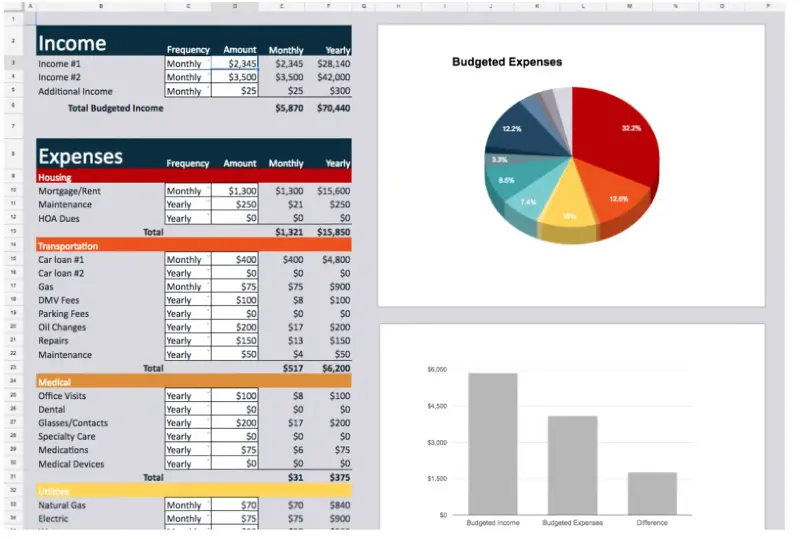810x539 pixels.
Task: Open the HOA Dues frequency dropdown
Action: click(188, 218)
